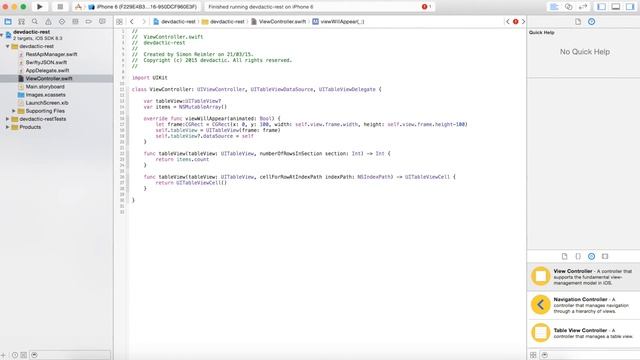Select the Standard editor mode
This screenshot has width=640, height=360.
point(554,7)
